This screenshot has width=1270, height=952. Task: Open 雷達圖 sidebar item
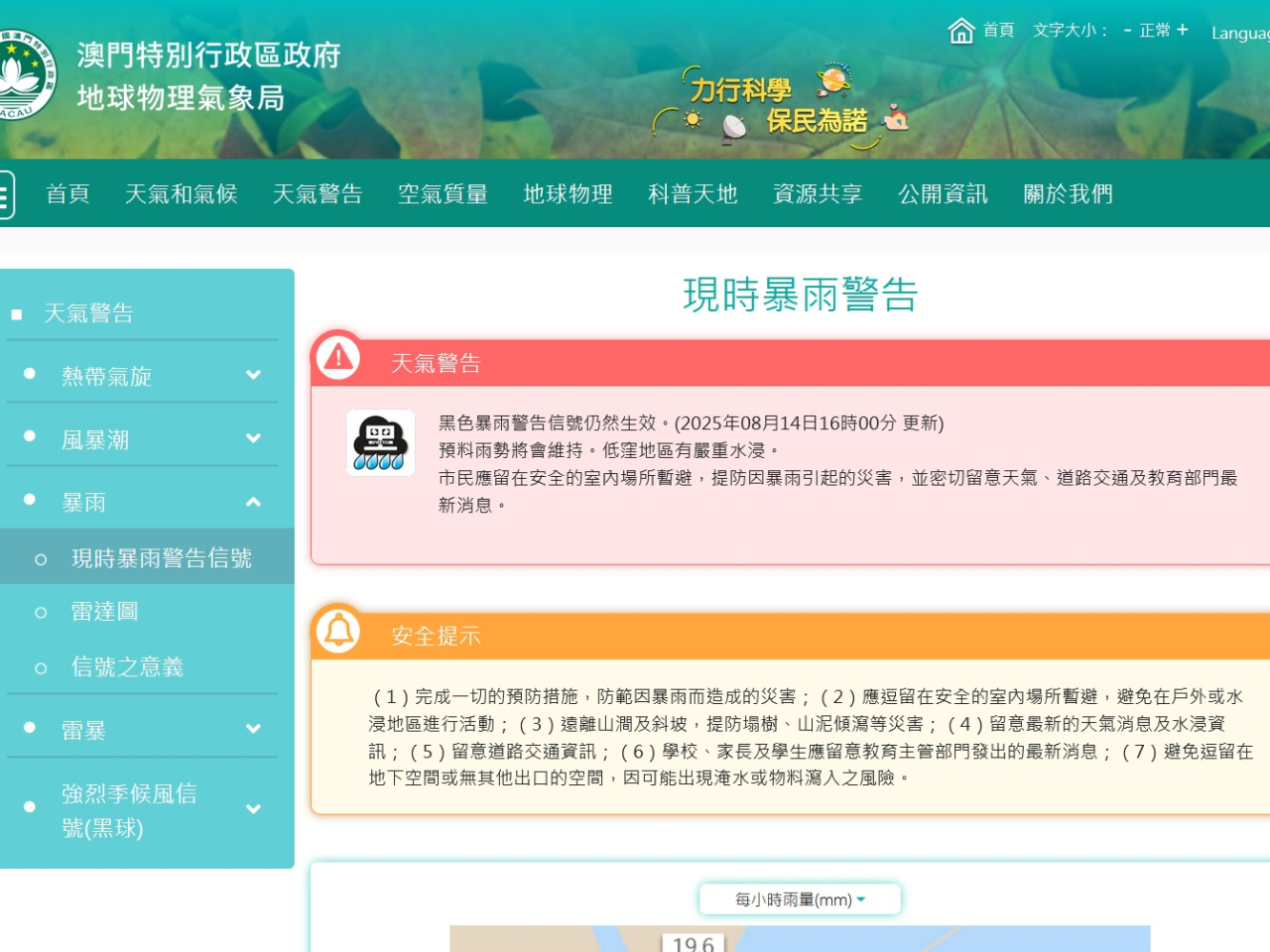click(x=104, y=612)
